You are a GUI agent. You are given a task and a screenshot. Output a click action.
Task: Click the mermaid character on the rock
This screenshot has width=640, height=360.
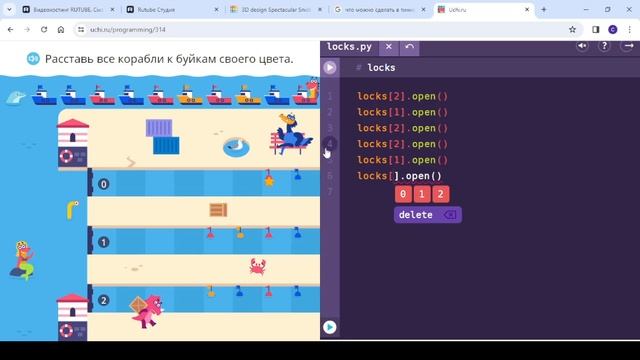(x=23, y=260)
